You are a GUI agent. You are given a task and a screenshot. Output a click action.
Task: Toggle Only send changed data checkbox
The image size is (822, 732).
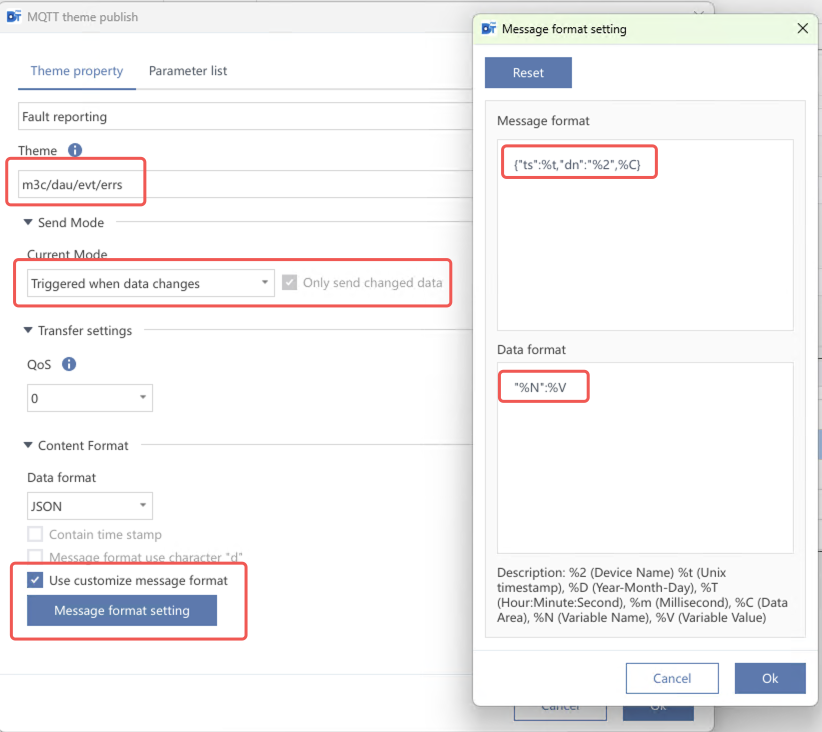(289, 283)
